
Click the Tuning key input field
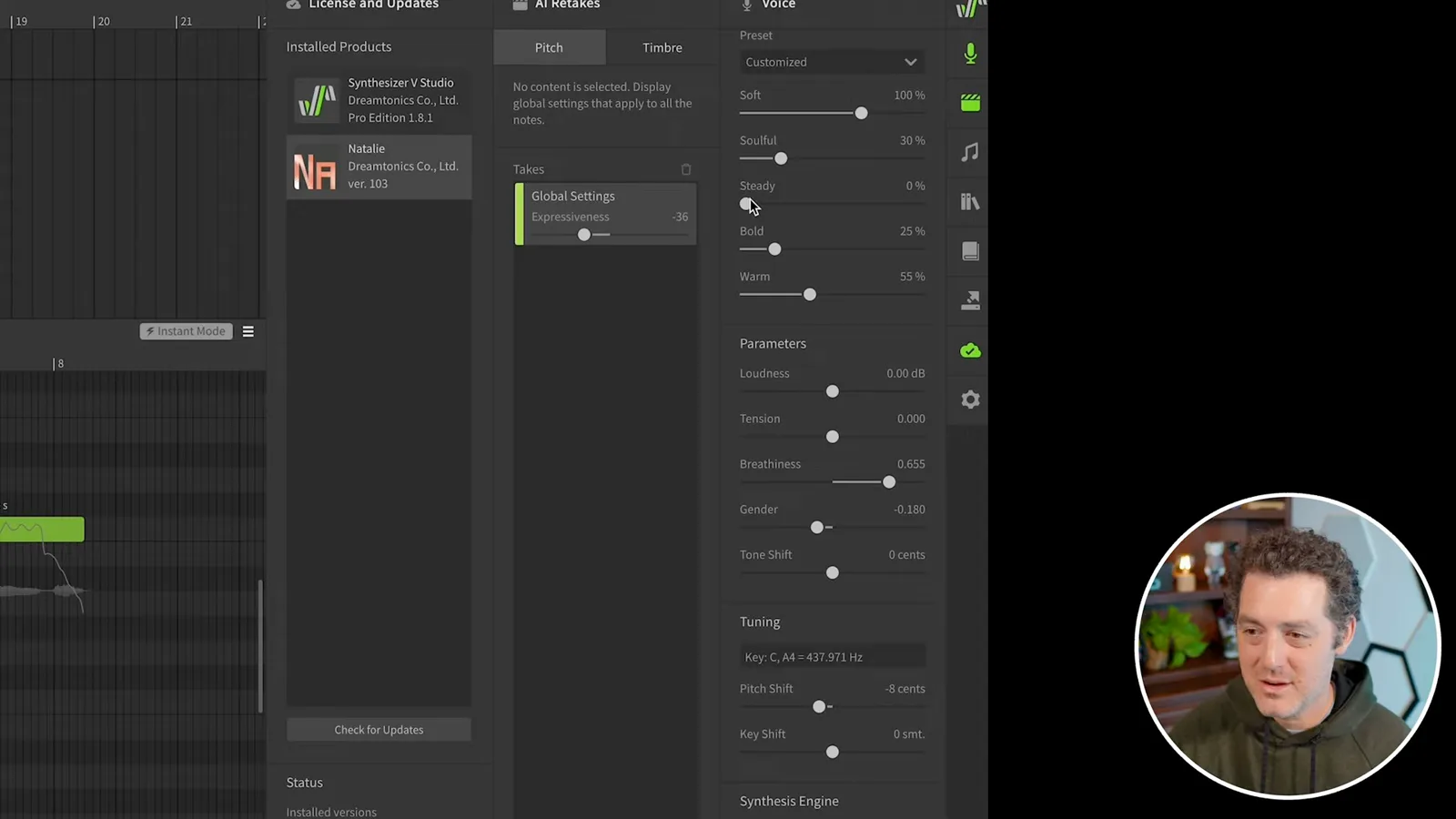click(x=832, y=657)
